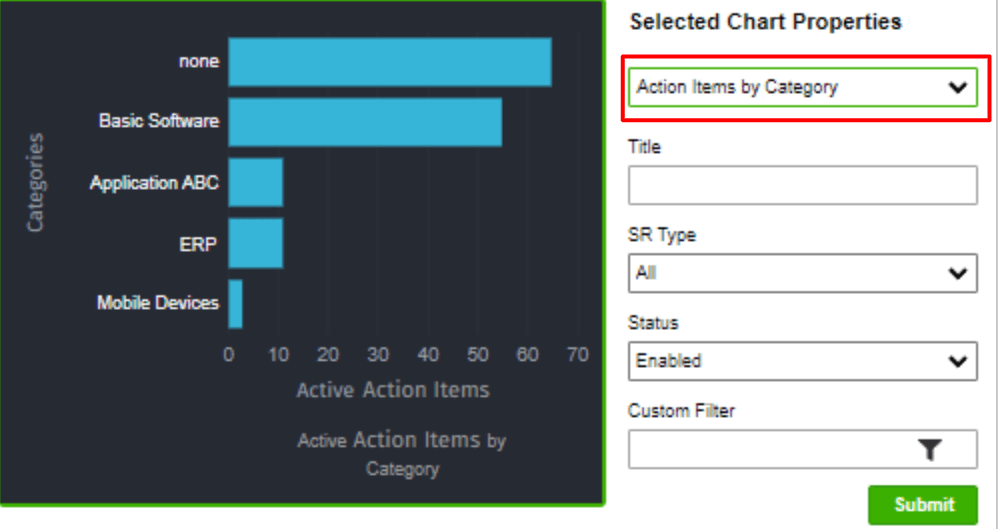Click the chart title Active Action Items by Category

click(x=402, y=454)
